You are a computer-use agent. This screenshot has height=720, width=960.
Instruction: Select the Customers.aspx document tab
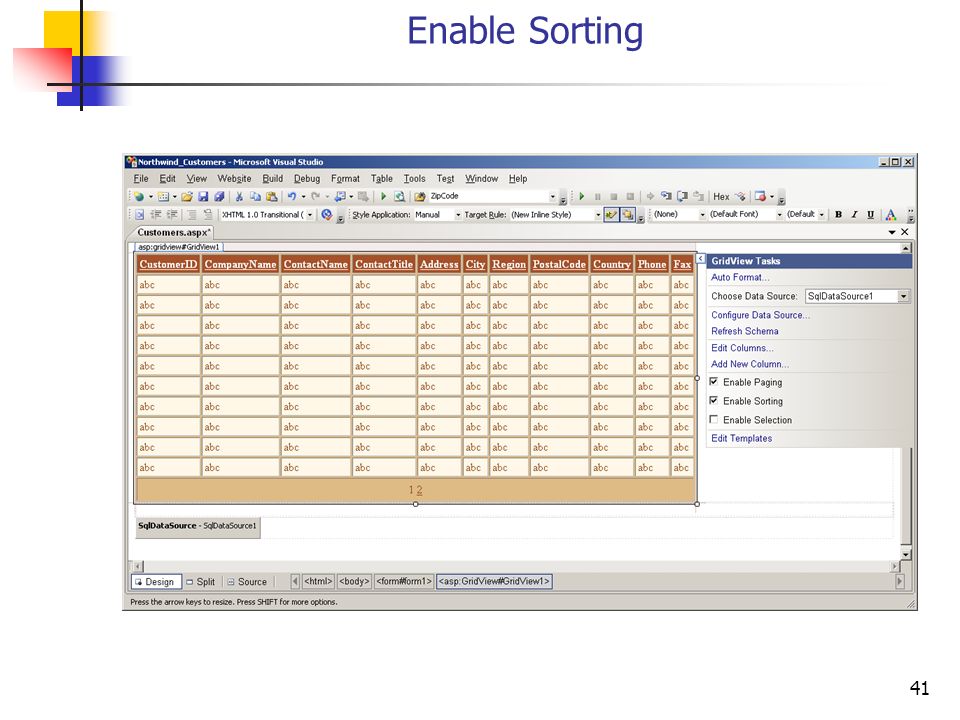coord(174,233)
